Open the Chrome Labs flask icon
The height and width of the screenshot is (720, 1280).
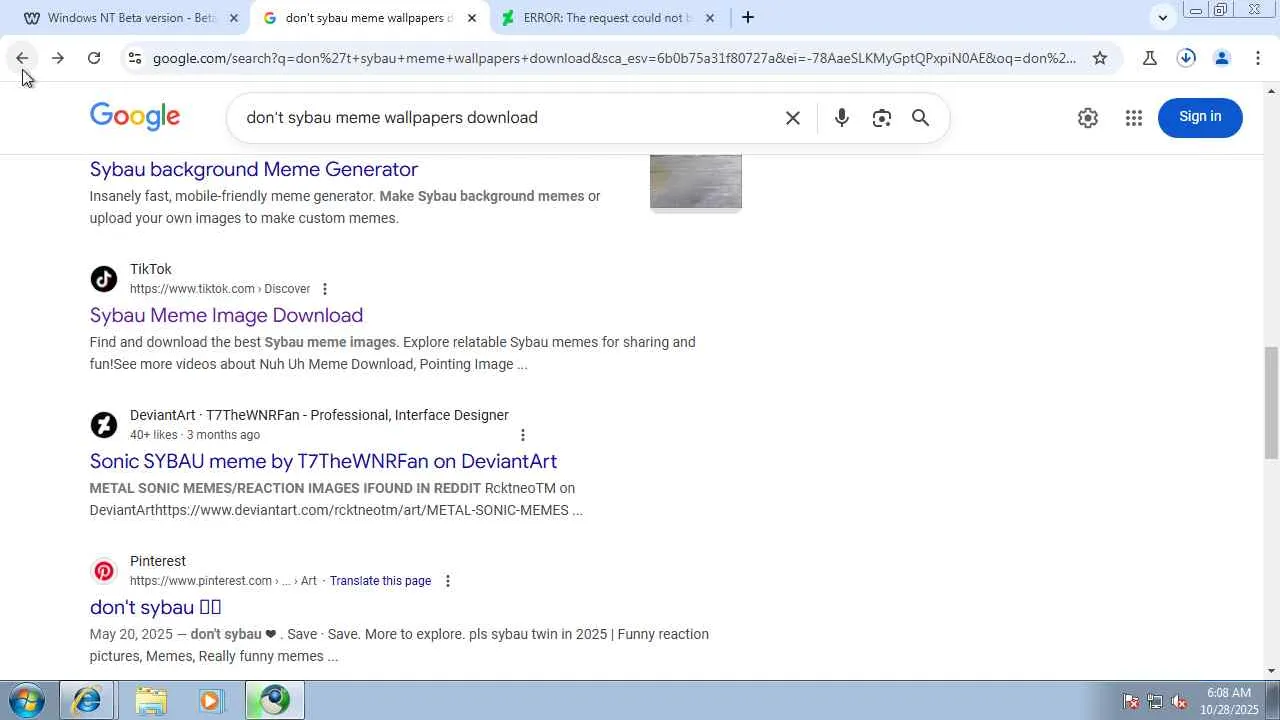(1150, 58)
